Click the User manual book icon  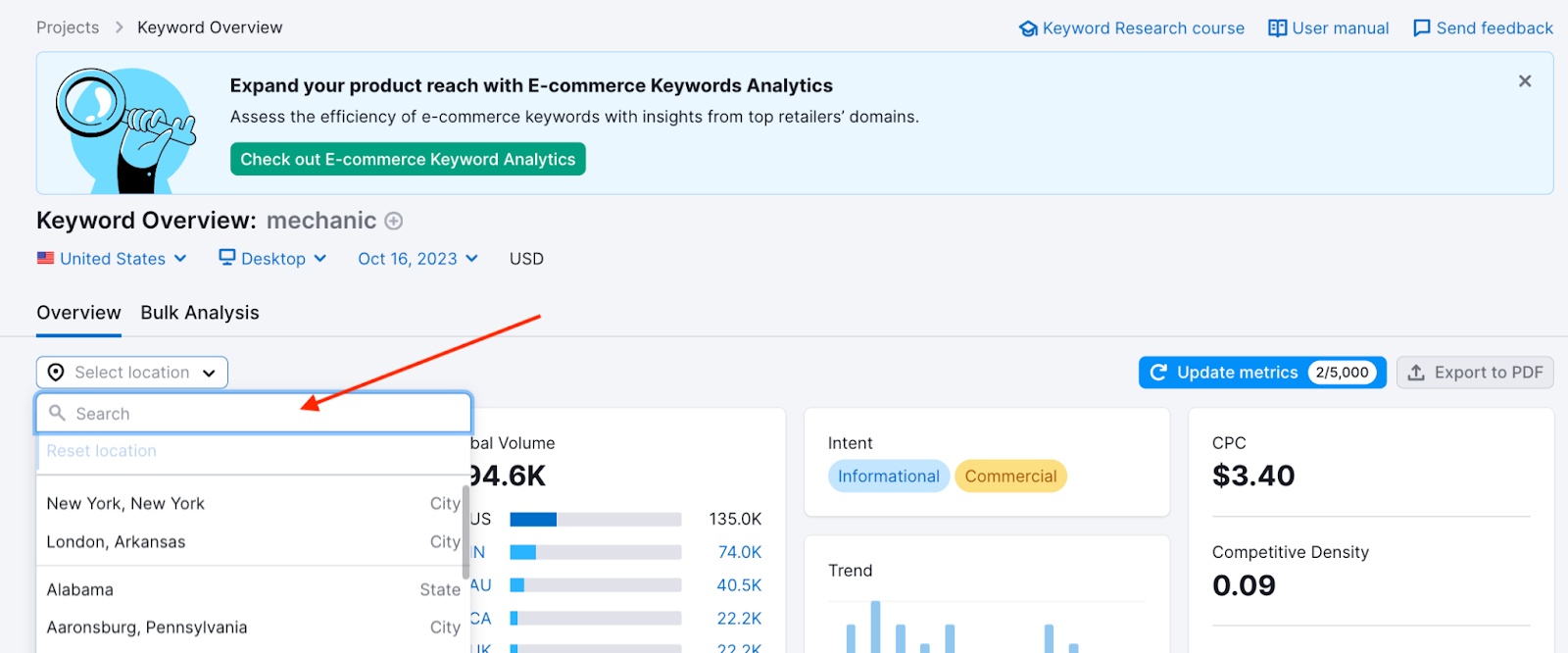(x=1277, y=28)
